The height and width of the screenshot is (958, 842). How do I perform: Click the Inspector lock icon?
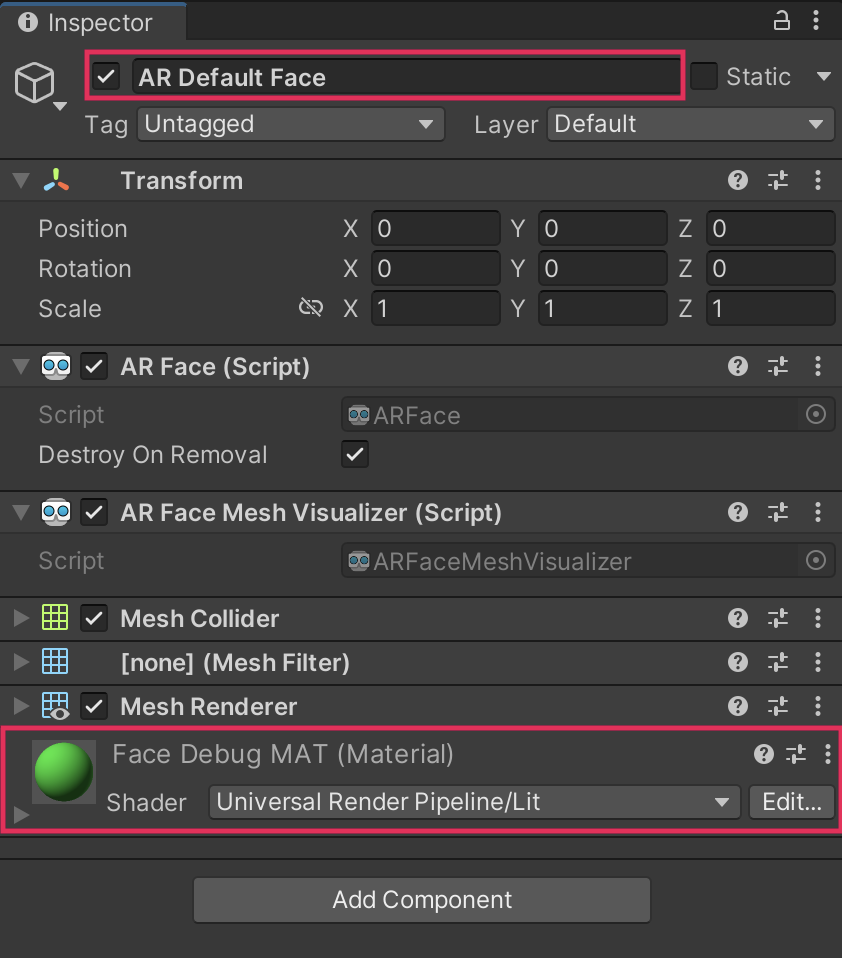tap(782, 21)
